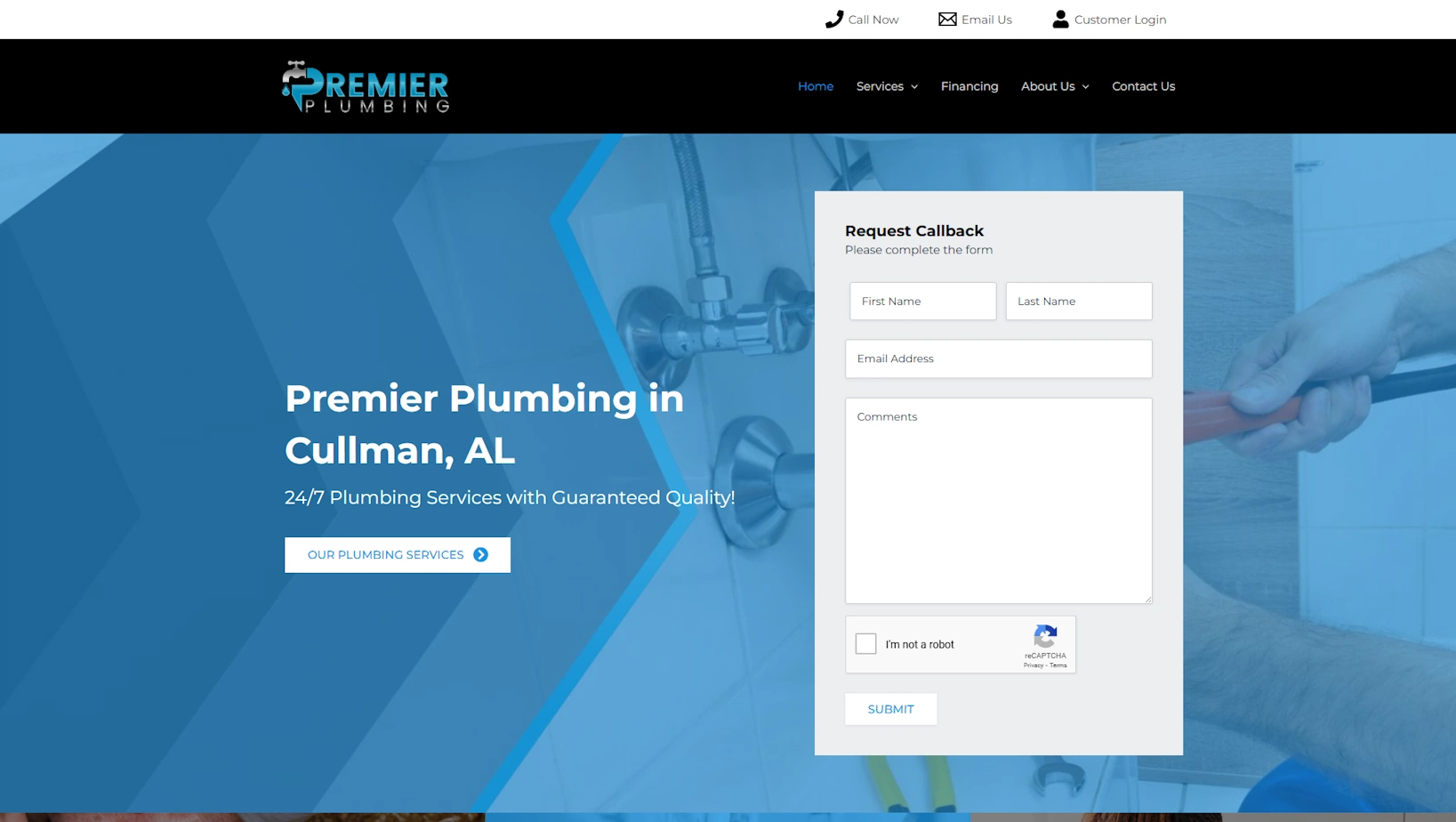Click the arrow icon on Our Plumbing Services
The image size is (1456, 822).
click(x=481, y=555)
